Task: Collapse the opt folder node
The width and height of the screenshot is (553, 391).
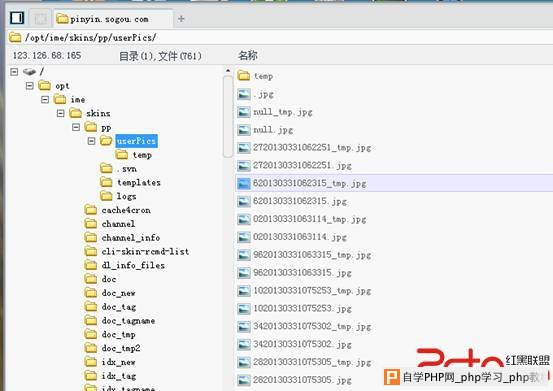Action: [30, 86]
